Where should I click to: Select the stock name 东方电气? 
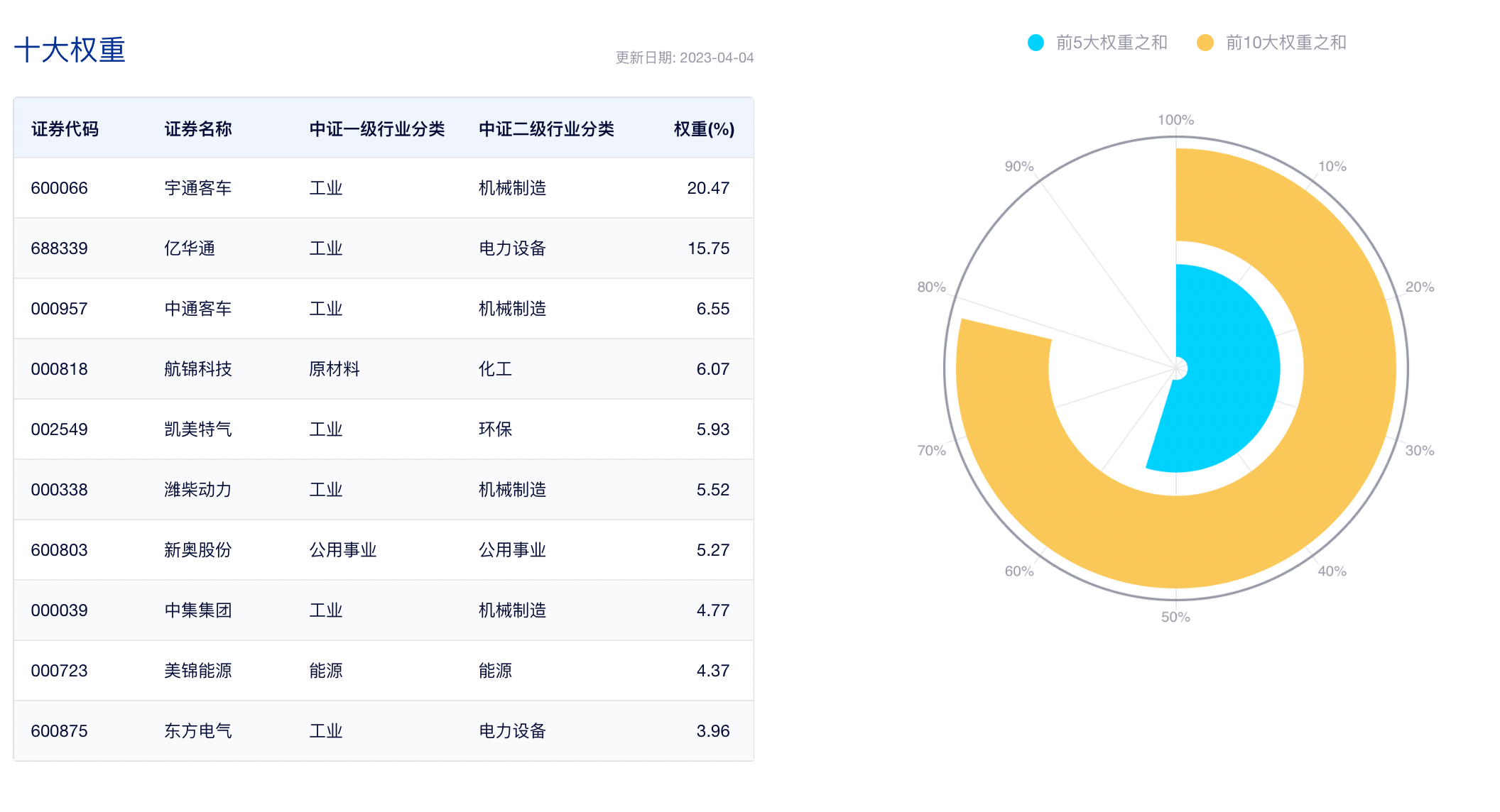tap(198, 731)
